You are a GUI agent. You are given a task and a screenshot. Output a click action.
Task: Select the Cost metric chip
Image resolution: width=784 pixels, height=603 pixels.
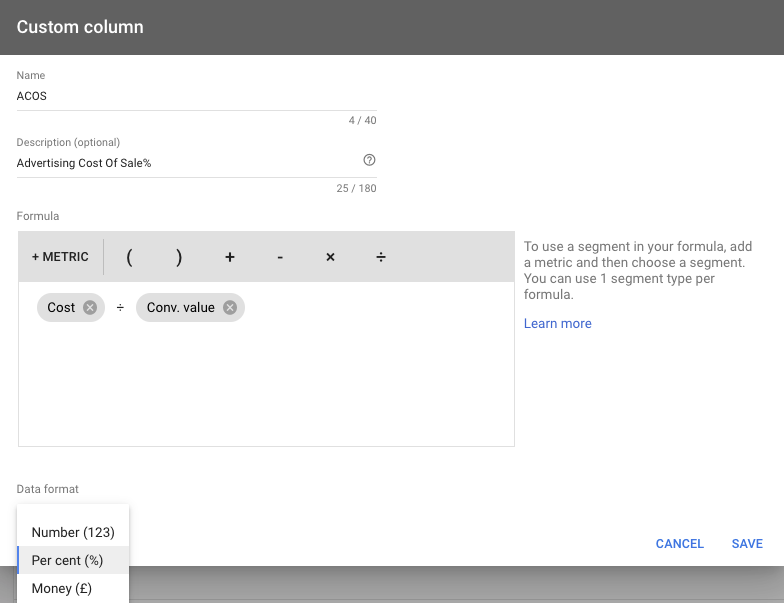61,308
